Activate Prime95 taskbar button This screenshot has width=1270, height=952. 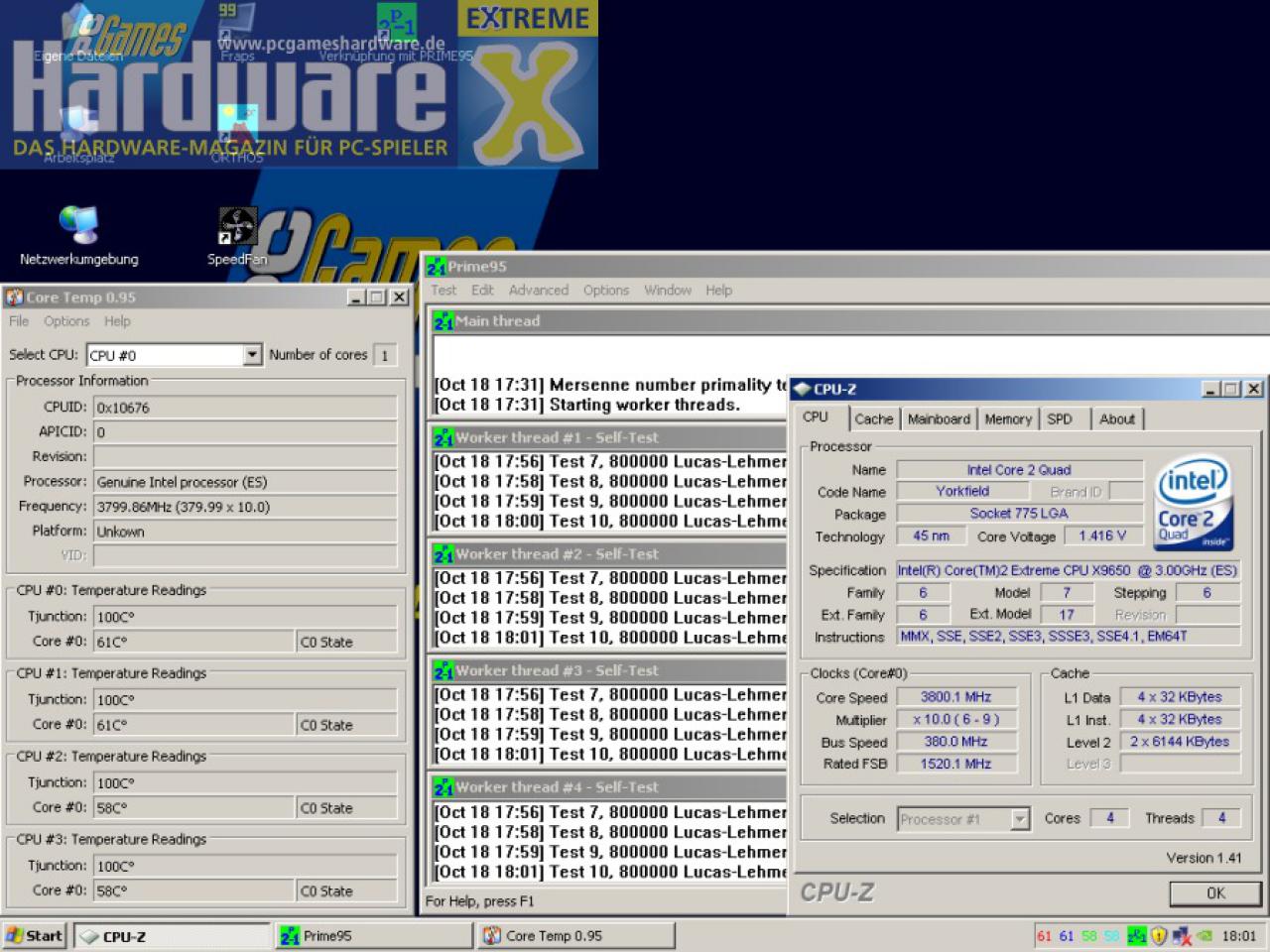pos(373,935)
